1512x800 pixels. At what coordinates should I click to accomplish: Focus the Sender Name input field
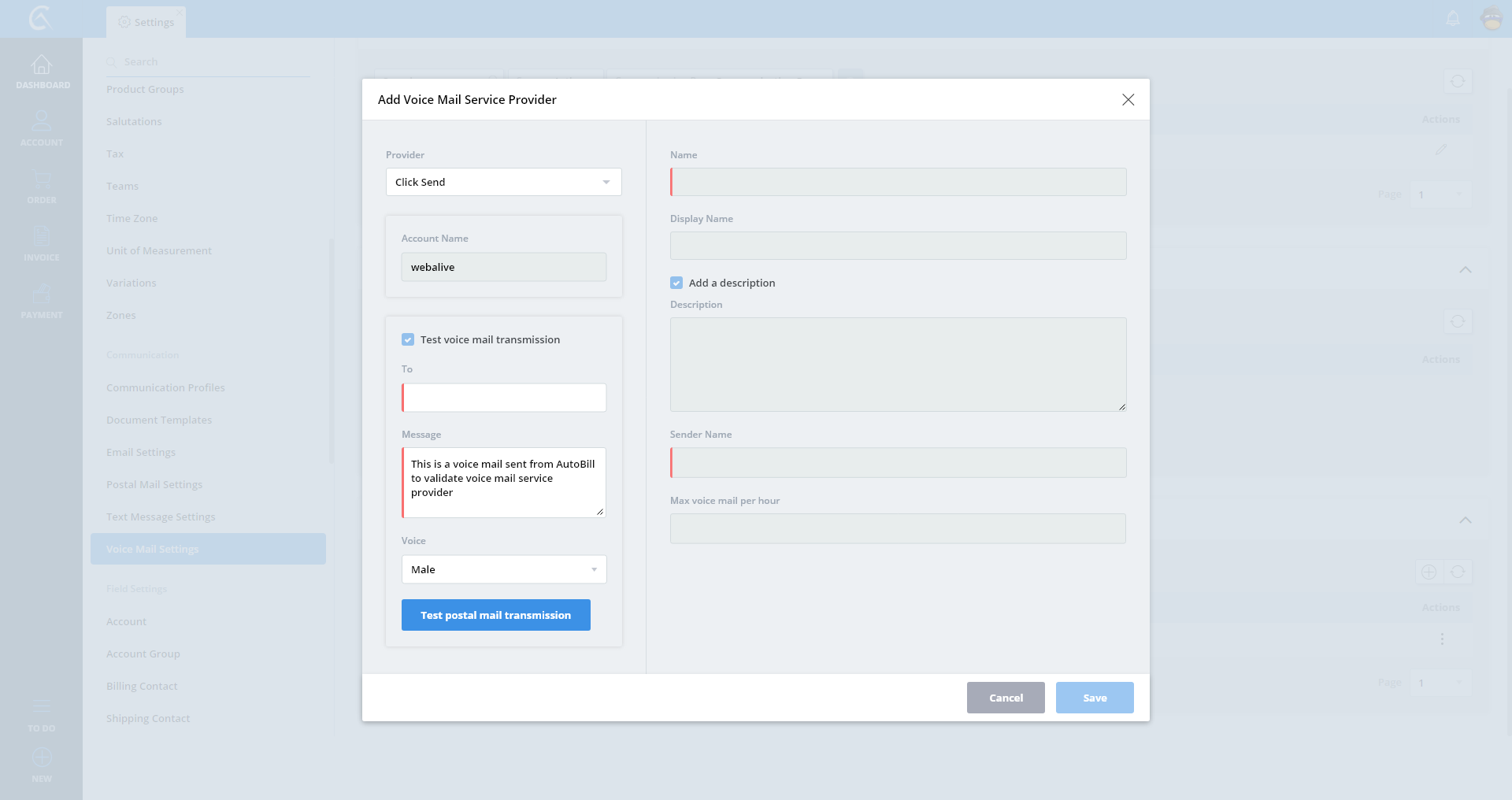click(x=898, y=463)
